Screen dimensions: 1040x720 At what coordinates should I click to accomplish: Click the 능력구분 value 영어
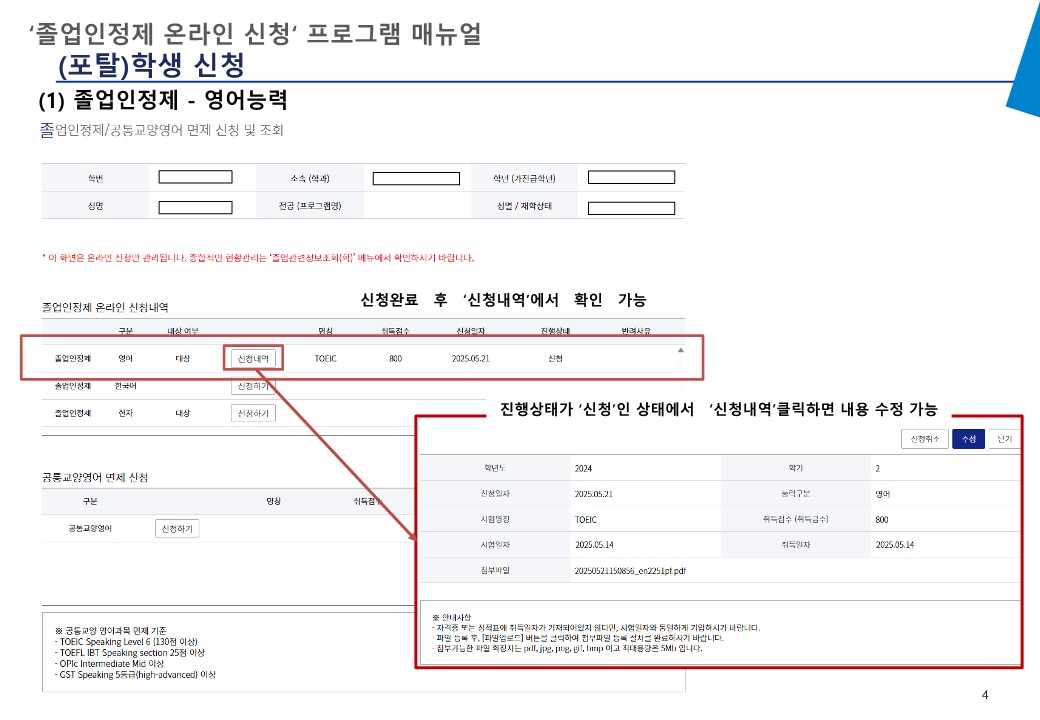[x=882, y=494]
